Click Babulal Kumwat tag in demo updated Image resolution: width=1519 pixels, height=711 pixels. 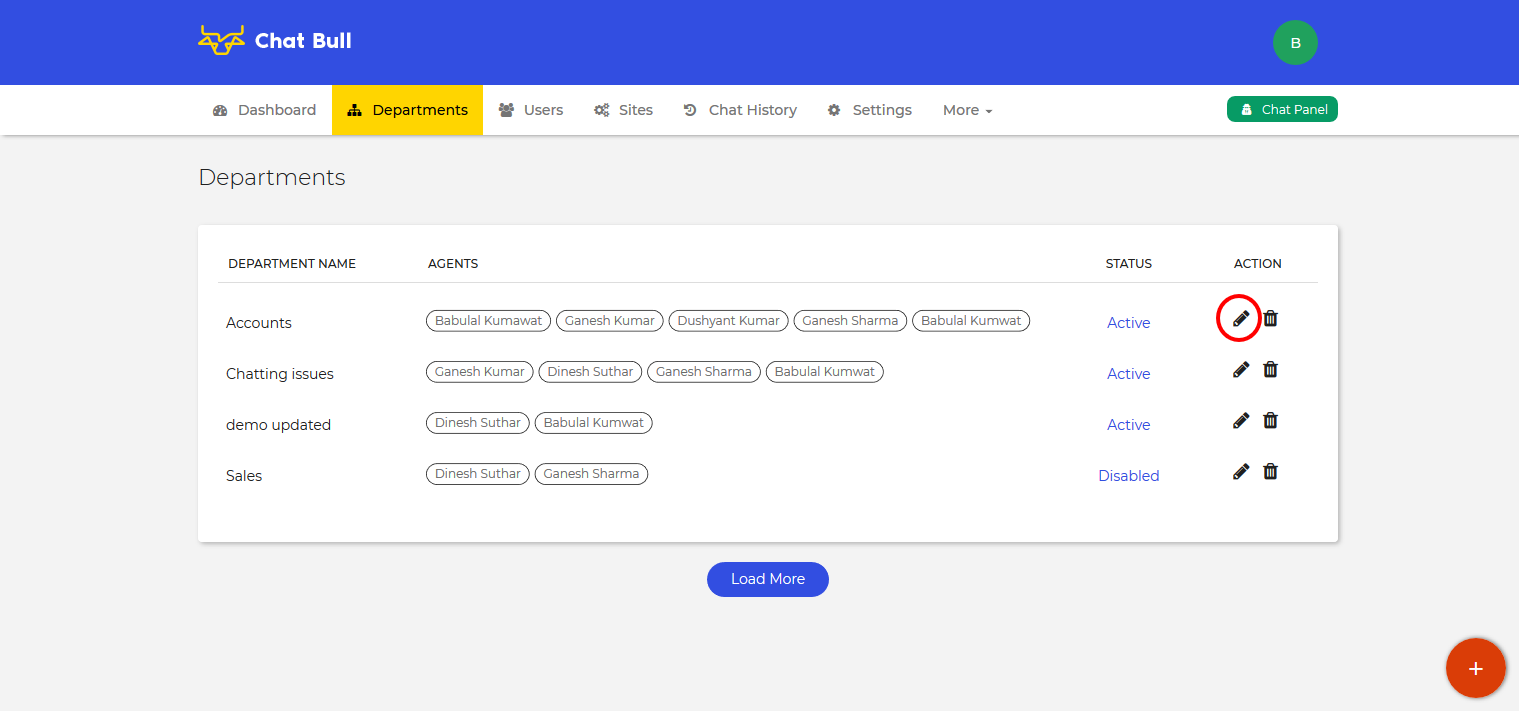click(x=594, y=423)
